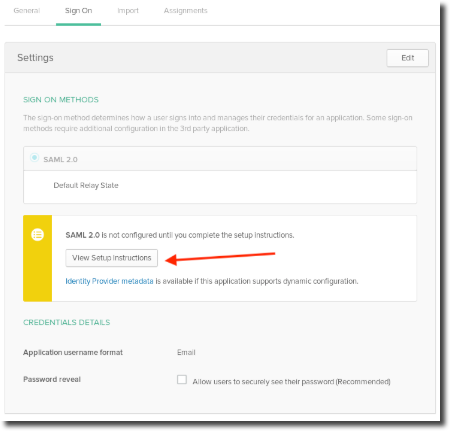This screenshot has height=431, width=450.
Task: Click the CREDENTIALS DETAILS heading
Action: tap(66, 322)
